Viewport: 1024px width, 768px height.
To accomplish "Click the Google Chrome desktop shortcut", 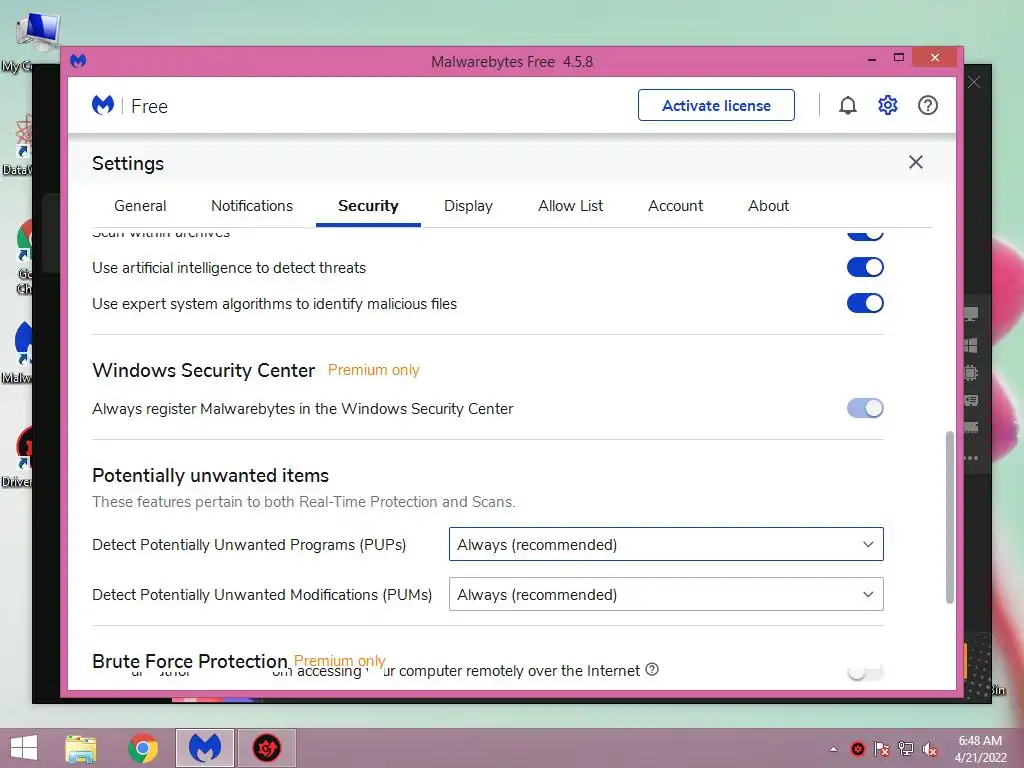I will point(25,242).
